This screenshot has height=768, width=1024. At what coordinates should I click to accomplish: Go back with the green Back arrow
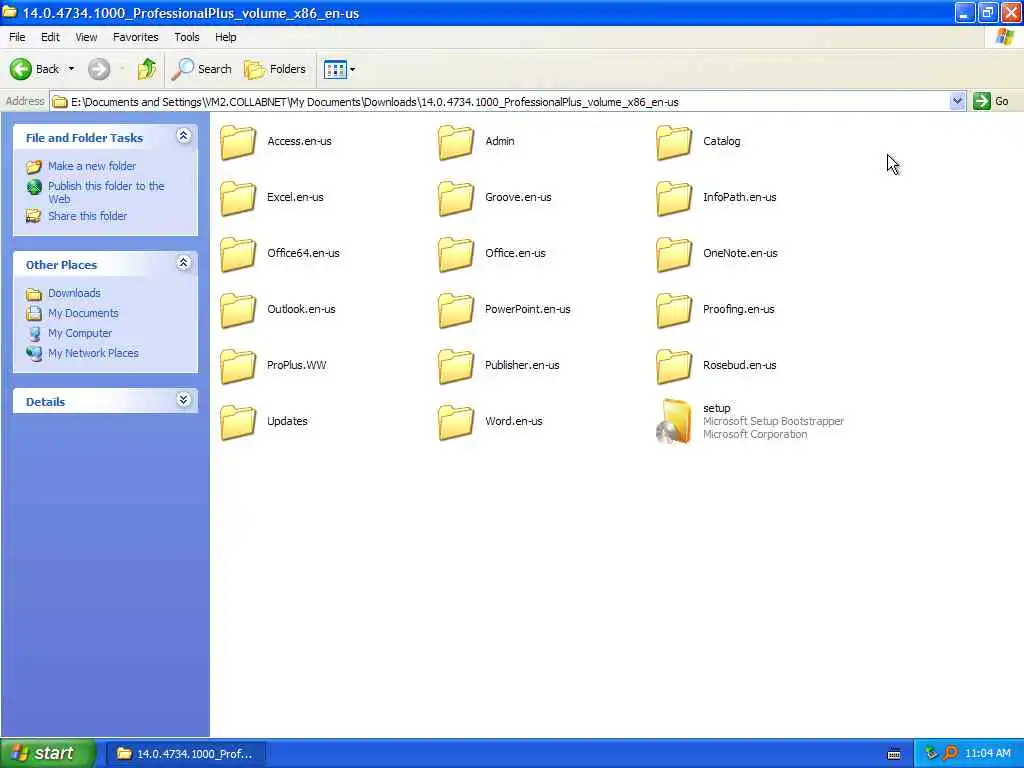coord(21,69)
